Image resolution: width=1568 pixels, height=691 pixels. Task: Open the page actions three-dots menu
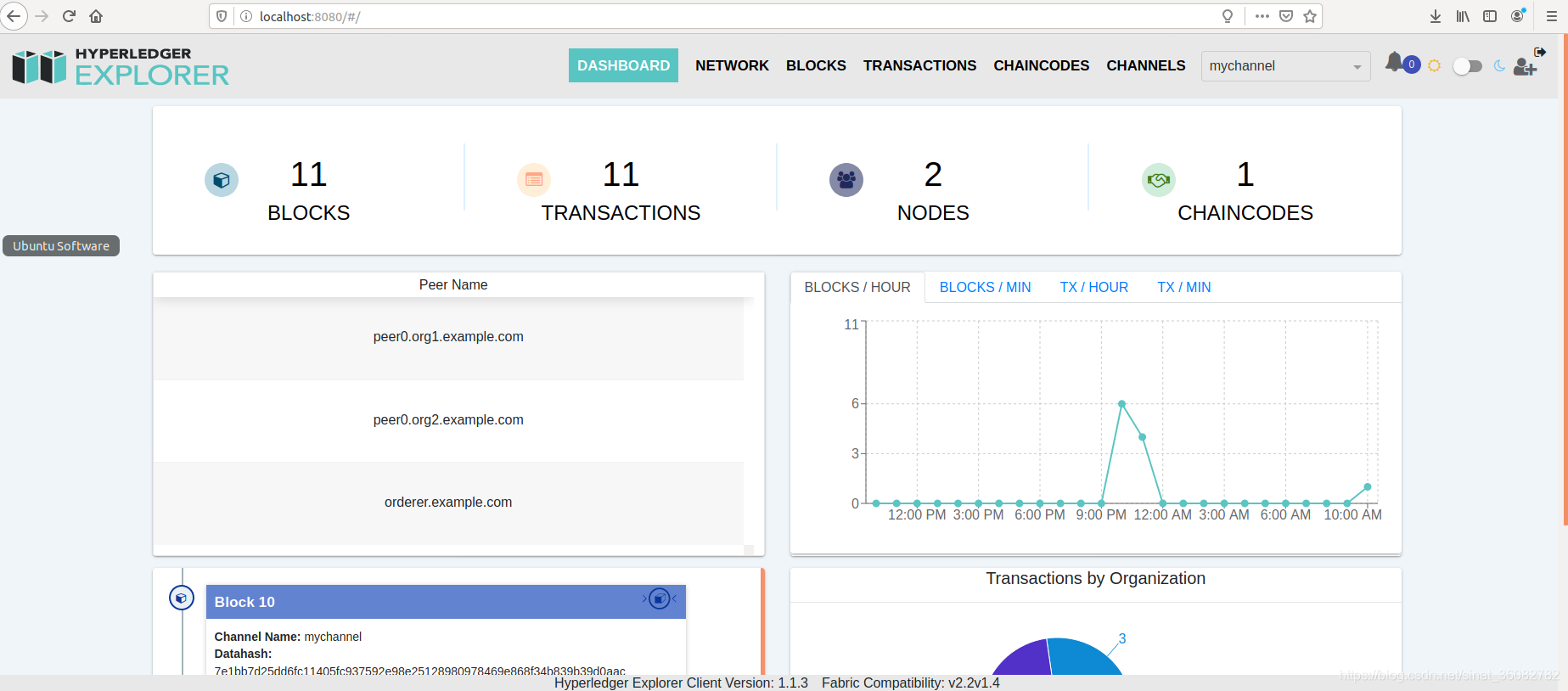(1262, 16)
